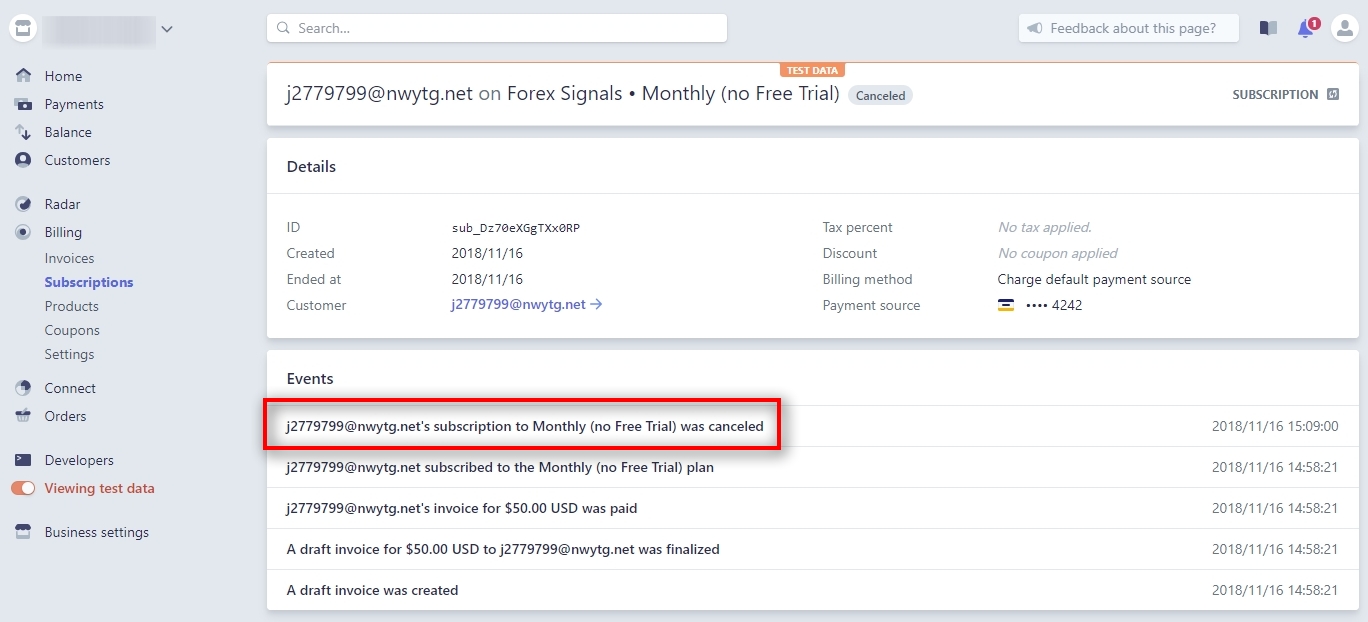The width and height of the screenshot is (1368, 622).
Task: Click the notification bell with red badge
Action: pyautogui.click(x=1306, y=28)
